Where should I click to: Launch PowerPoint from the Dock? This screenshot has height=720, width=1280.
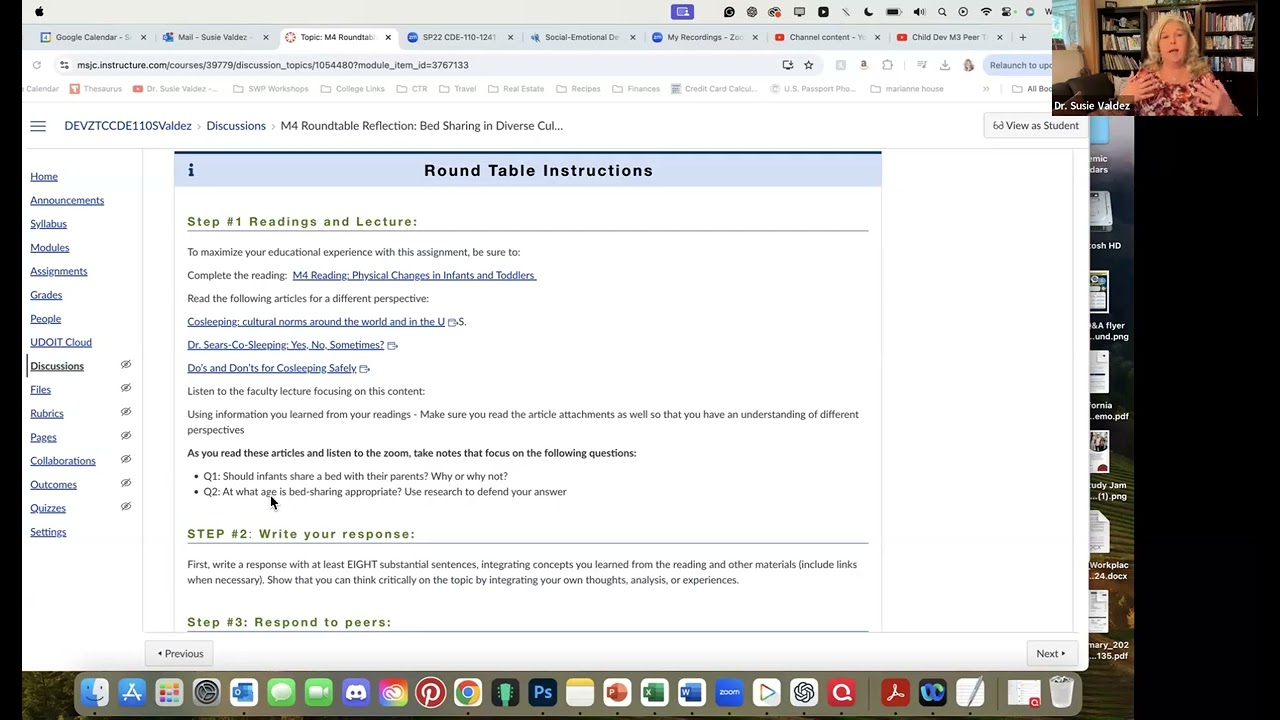(617, 692)
